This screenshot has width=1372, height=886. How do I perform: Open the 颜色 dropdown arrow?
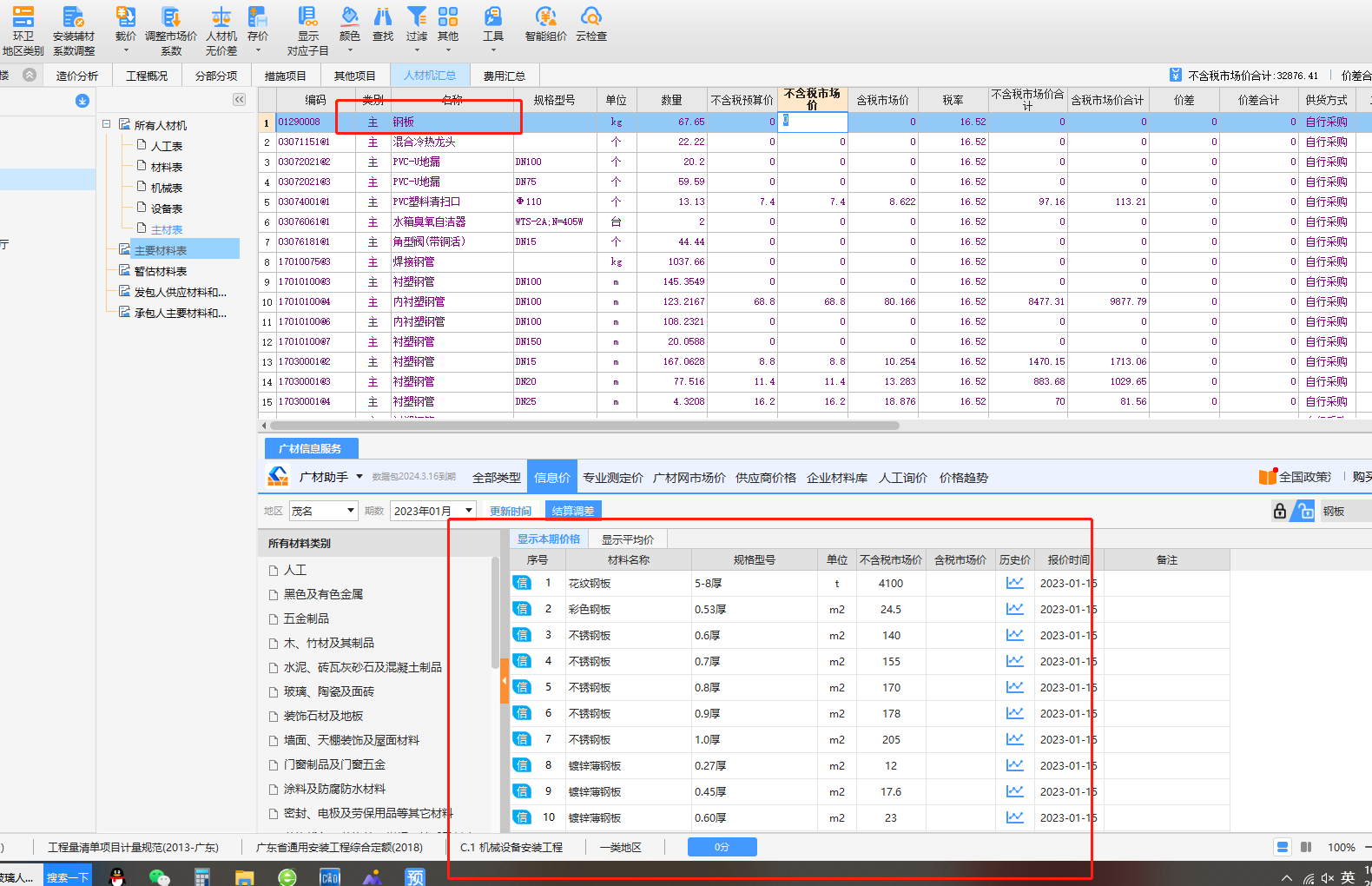click(x=350, y=50)
